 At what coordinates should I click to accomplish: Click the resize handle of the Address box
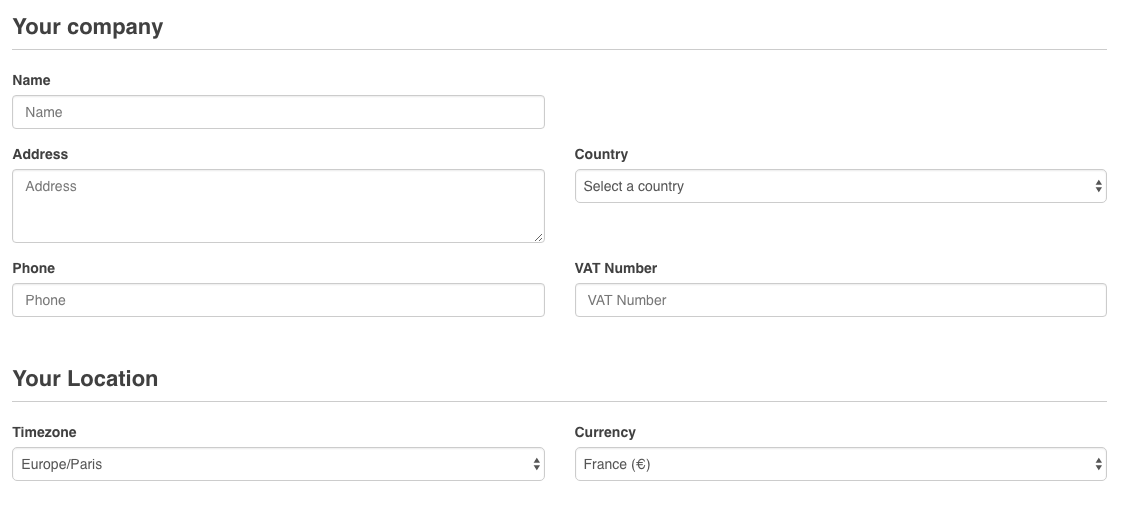pos(539,237)
